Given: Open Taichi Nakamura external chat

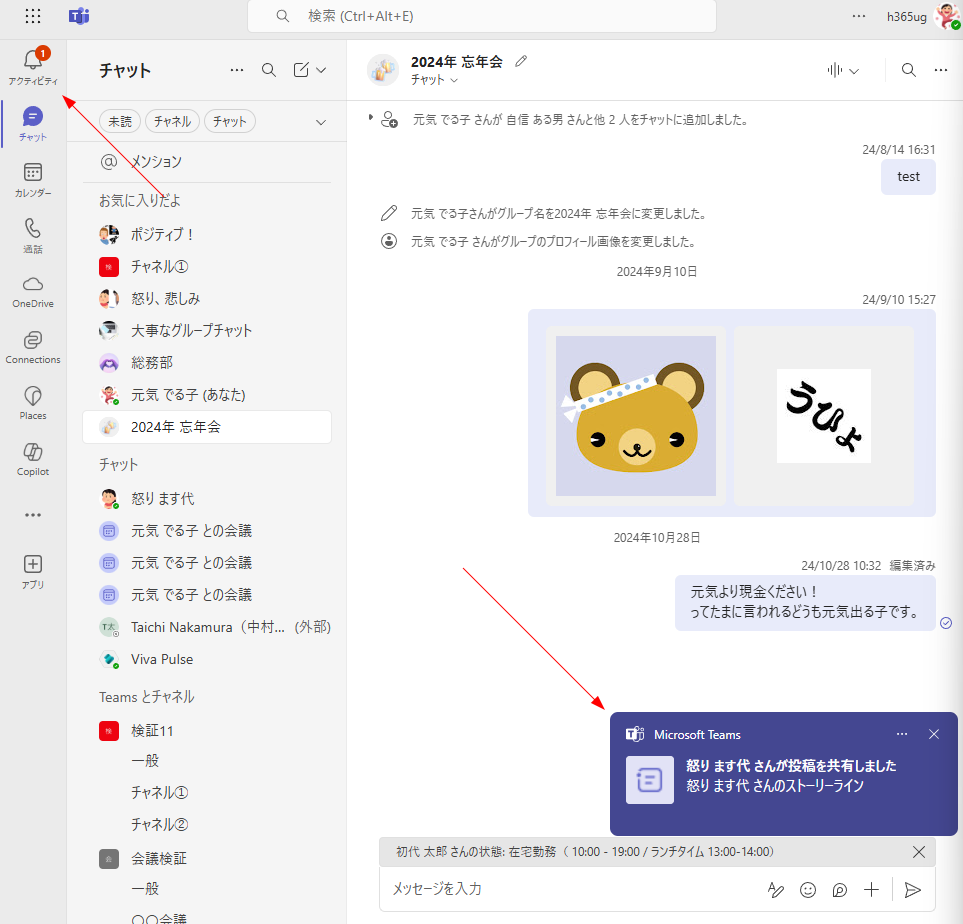Looking at the screenshot, I should point(207,627).
